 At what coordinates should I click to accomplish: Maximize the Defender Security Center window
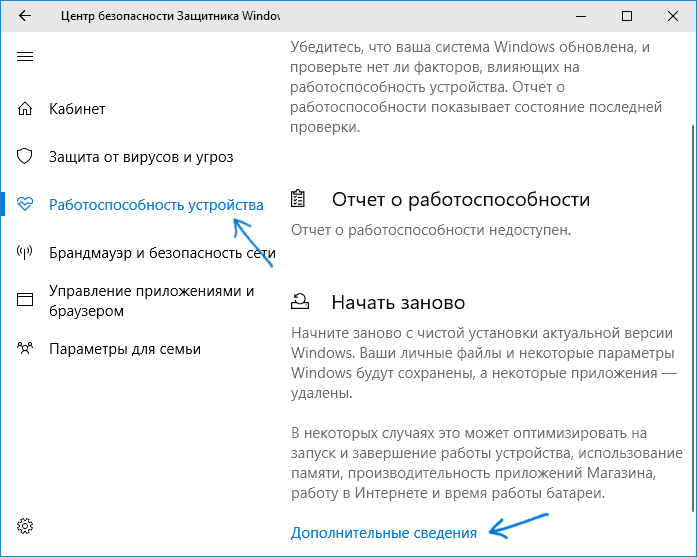click(627, 16)
